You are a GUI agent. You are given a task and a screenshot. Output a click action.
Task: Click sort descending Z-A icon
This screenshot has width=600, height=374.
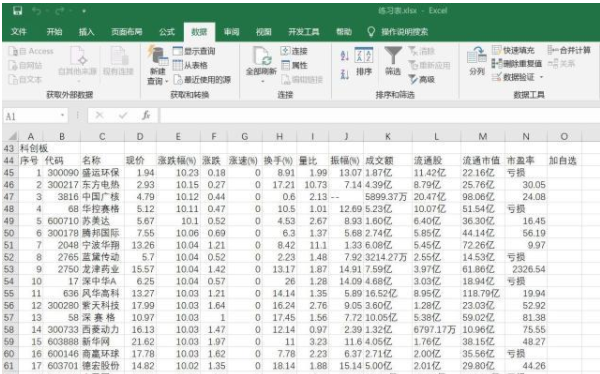(344, 74)
